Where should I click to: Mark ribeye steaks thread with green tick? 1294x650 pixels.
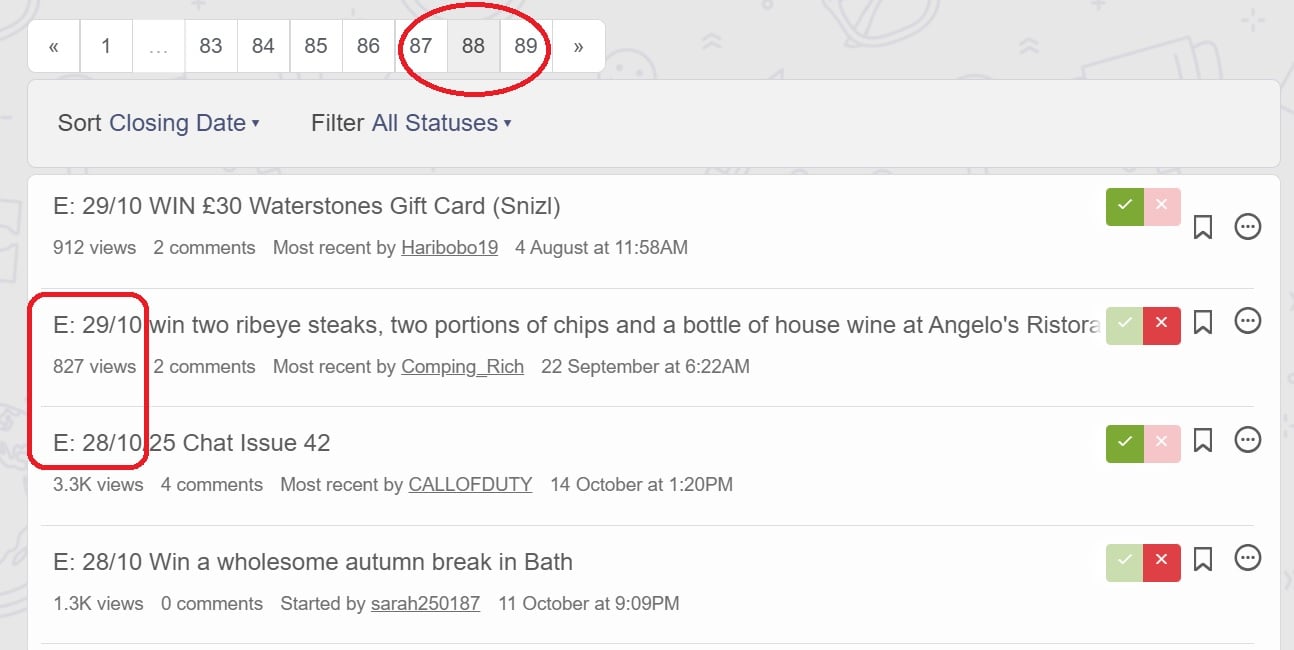pyautogui.click(x=1125, y=325)
